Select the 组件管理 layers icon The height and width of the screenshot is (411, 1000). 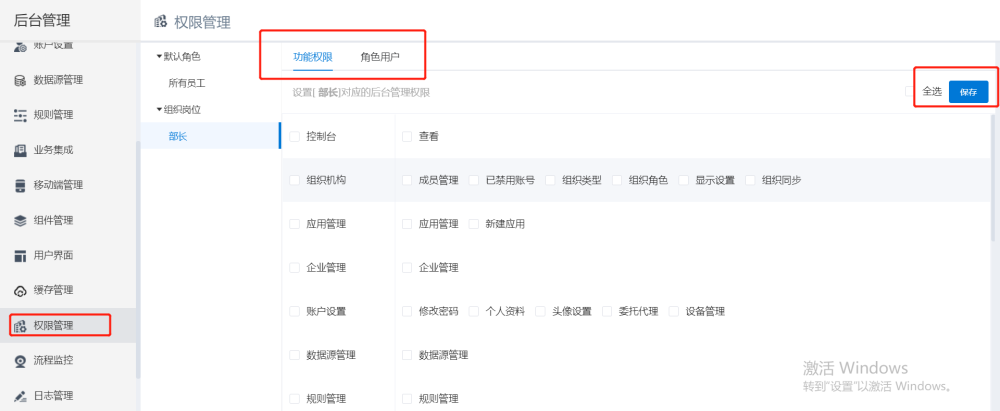click(x=20, y=220)
